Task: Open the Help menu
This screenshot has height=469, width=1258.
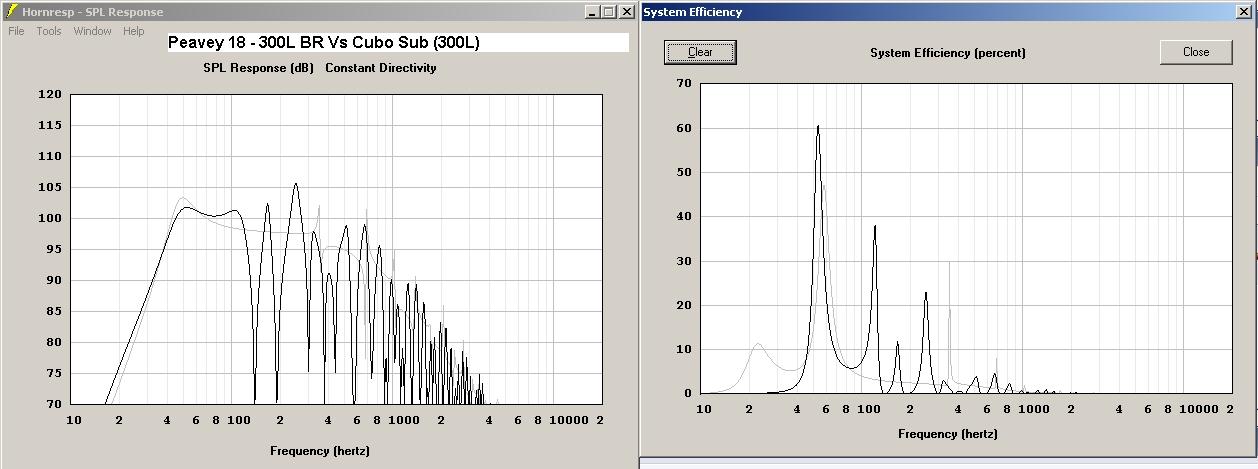Action: pyautogui.click(x=134, y=31)
